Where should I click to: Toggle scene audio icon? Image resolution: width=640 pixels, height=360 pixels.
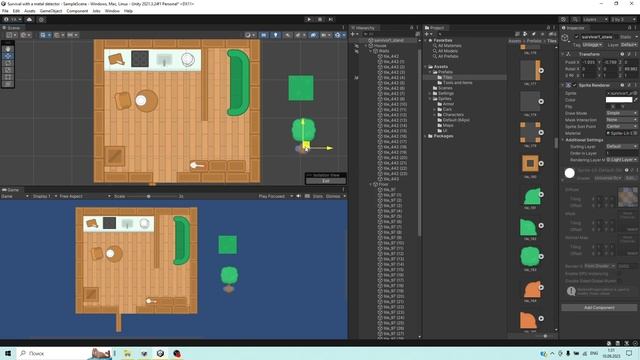(x=287, y=35)
